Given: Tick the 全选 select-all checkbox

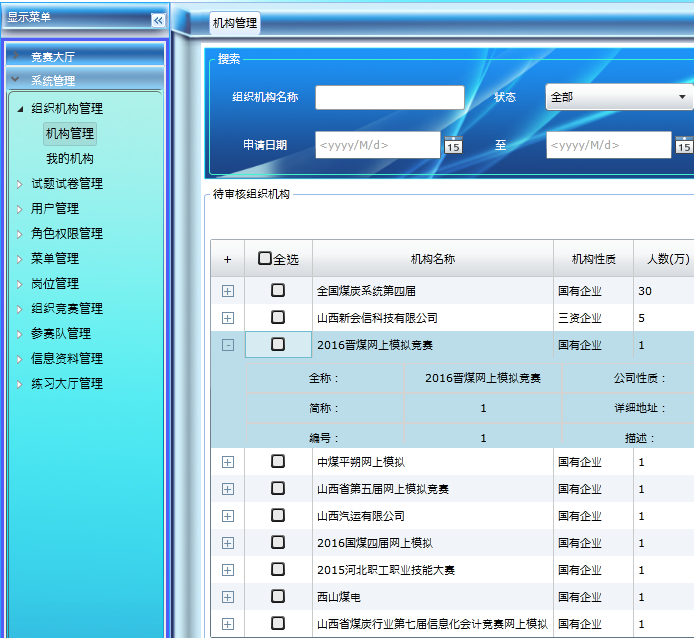Looking at the screenshot, I should [265, 258].
